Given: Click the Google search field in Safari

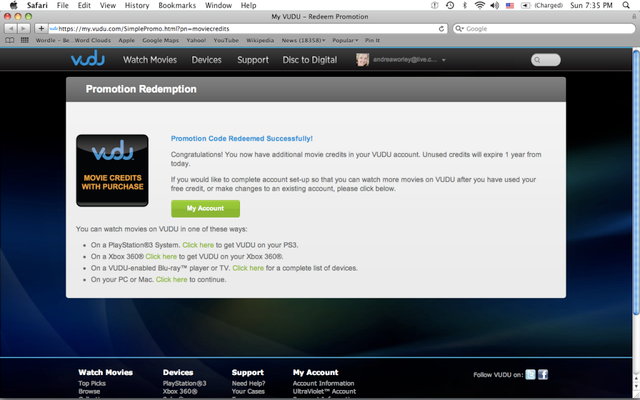Looking at the screenshot, I should (544, 29).
